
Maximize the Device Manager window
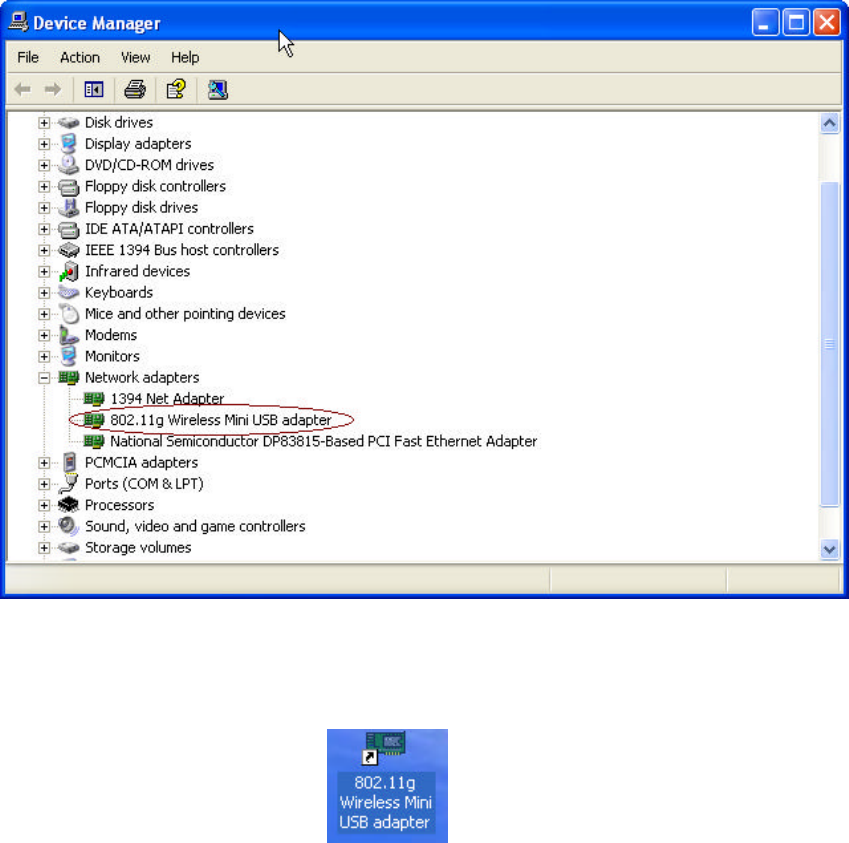tap(796, 23)
